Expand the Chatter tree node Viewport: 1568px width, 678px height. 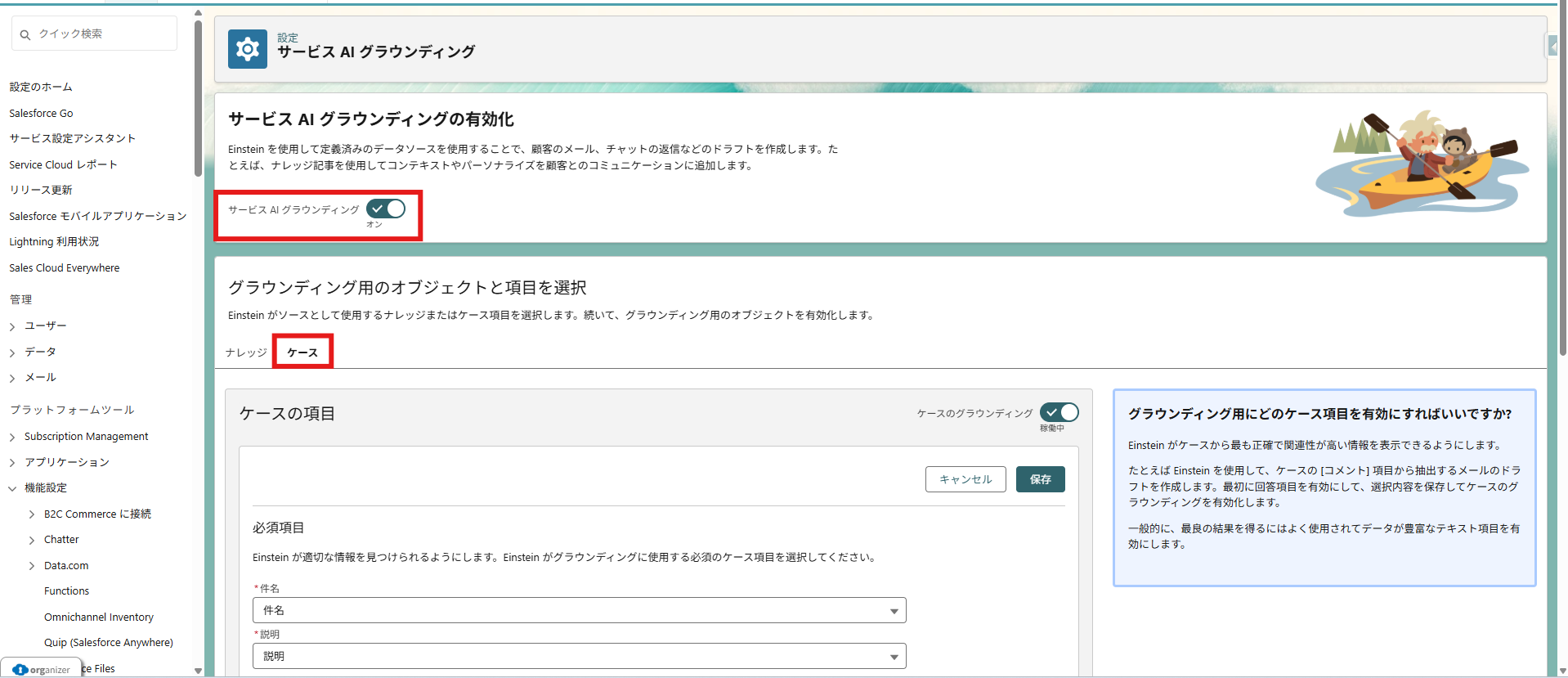tap(32, 541)
